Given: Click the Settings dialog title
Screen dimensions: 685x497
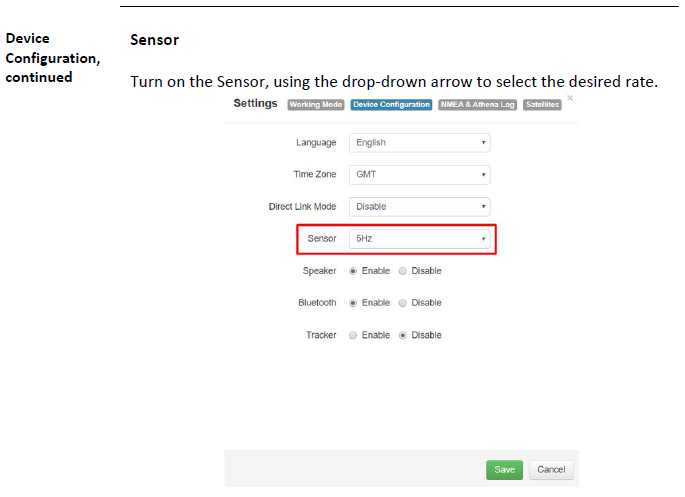Looking at the screenshot, I should [255, 104].
